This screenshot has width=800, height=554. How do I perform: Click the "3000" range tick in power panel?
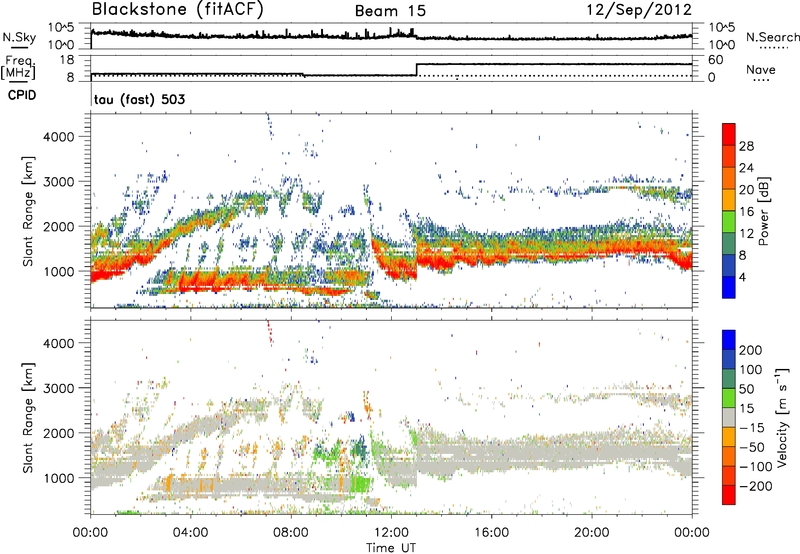(x=58, y=182)
